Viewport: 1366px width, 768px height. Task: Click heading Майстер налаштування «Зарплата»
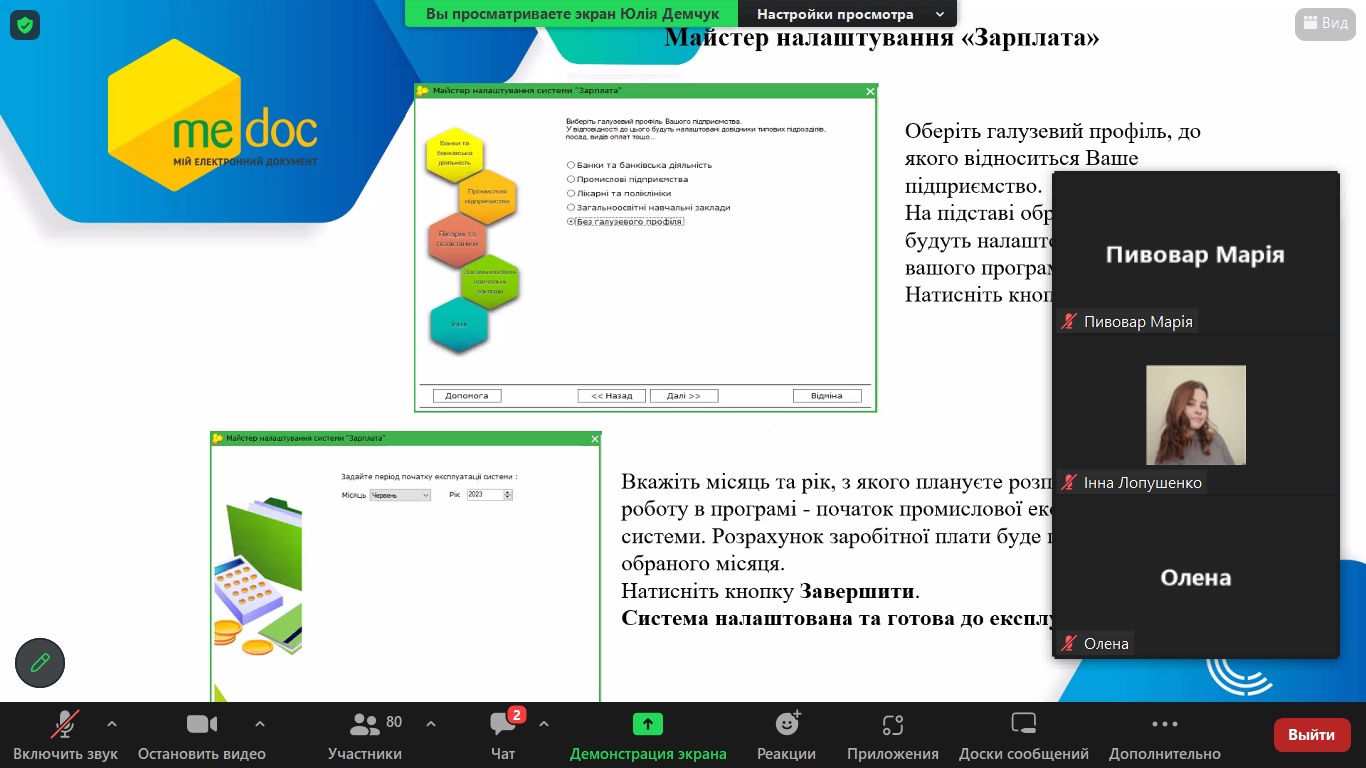[882, 38]
